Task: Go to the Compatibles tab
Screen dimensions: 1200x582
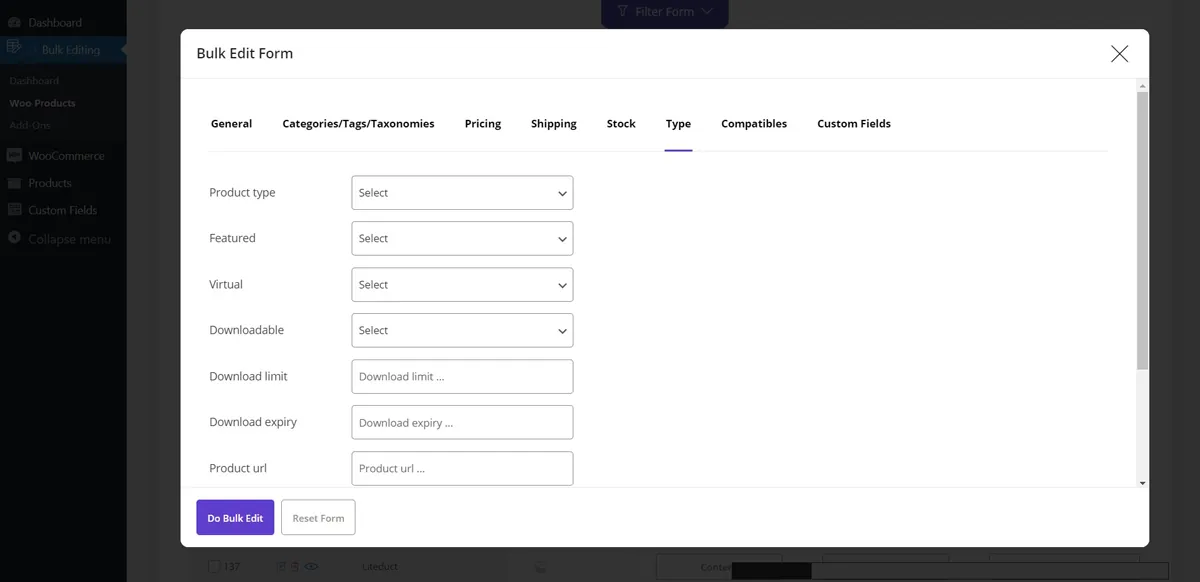Action: 754,124
